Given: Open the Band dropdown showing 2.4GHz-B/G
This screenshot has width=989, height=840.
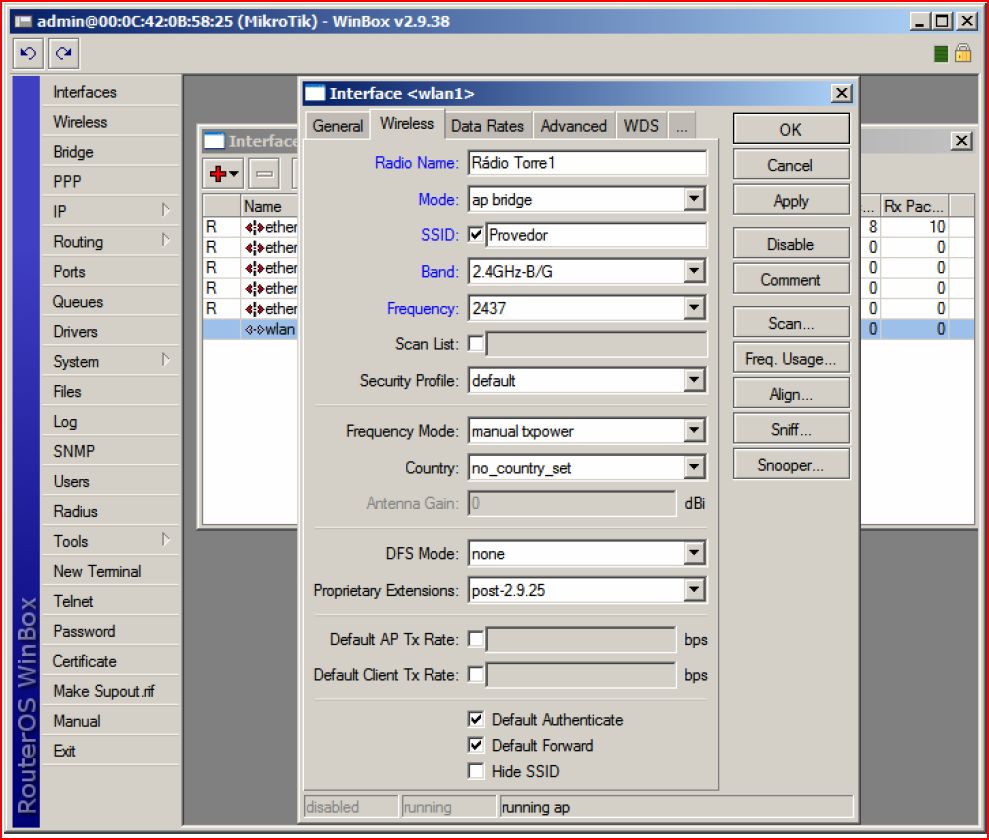Looking at the screenshot, I should pyautogui.click(x=696, y=271).
